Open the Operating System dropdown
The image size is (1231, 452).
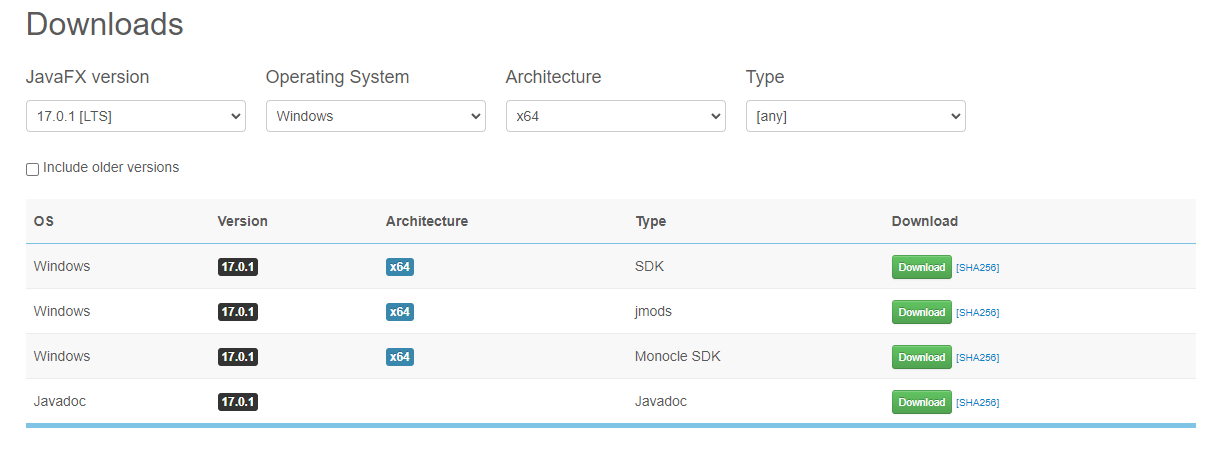point(376,116)
